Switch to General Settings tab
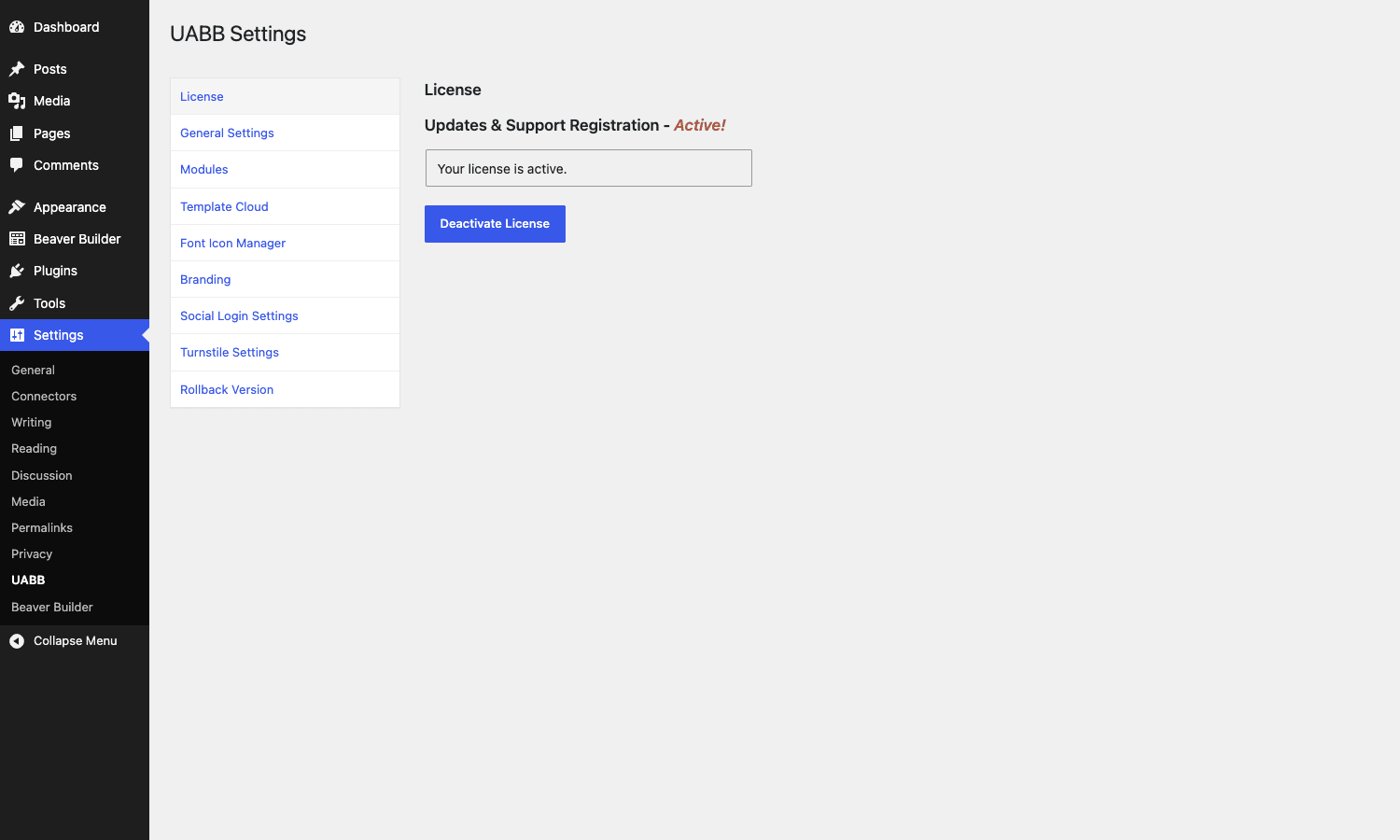Image resolution: width=1400 pixels, height=840 pixels. 285,133
